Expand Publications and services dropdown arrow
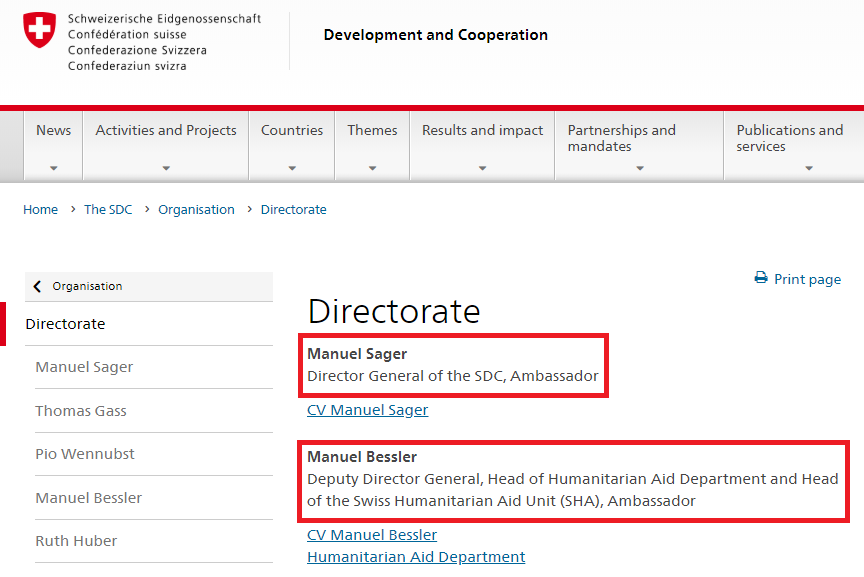This screenshot has height=577, width=864. (809, 168)
